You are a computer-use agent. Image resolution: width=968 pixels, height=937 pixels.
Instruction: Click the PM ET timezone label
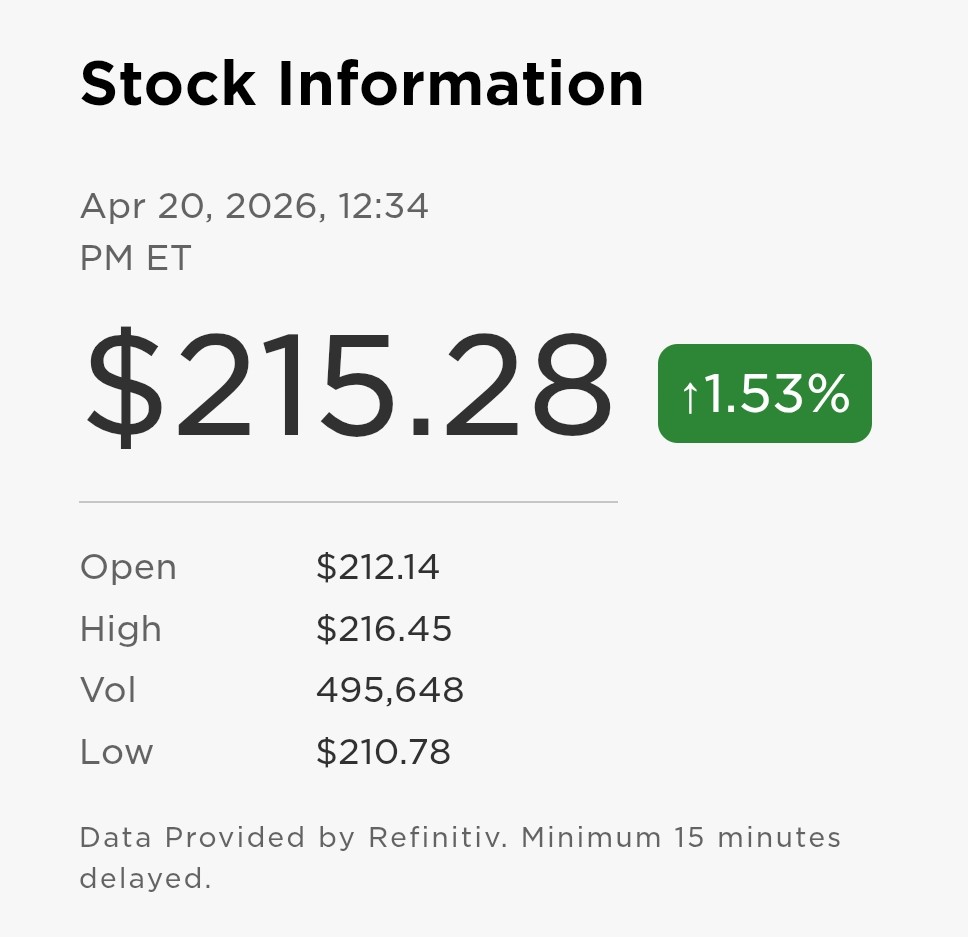[135, 258]
